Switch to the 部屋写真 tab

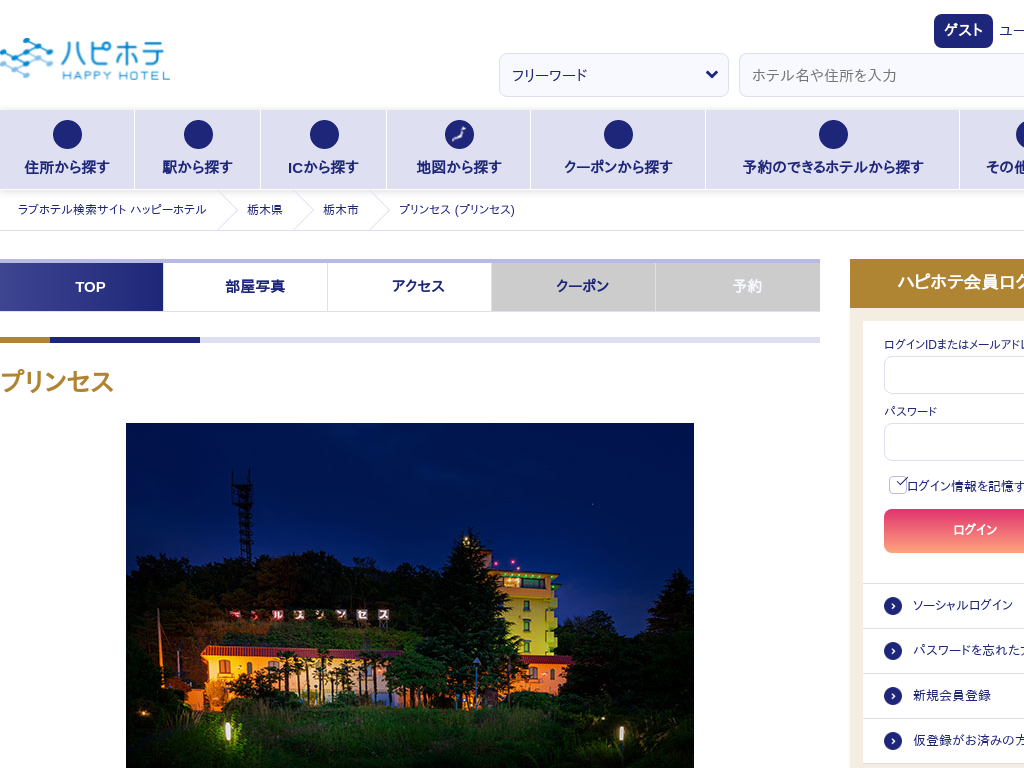tap(246, 287)
